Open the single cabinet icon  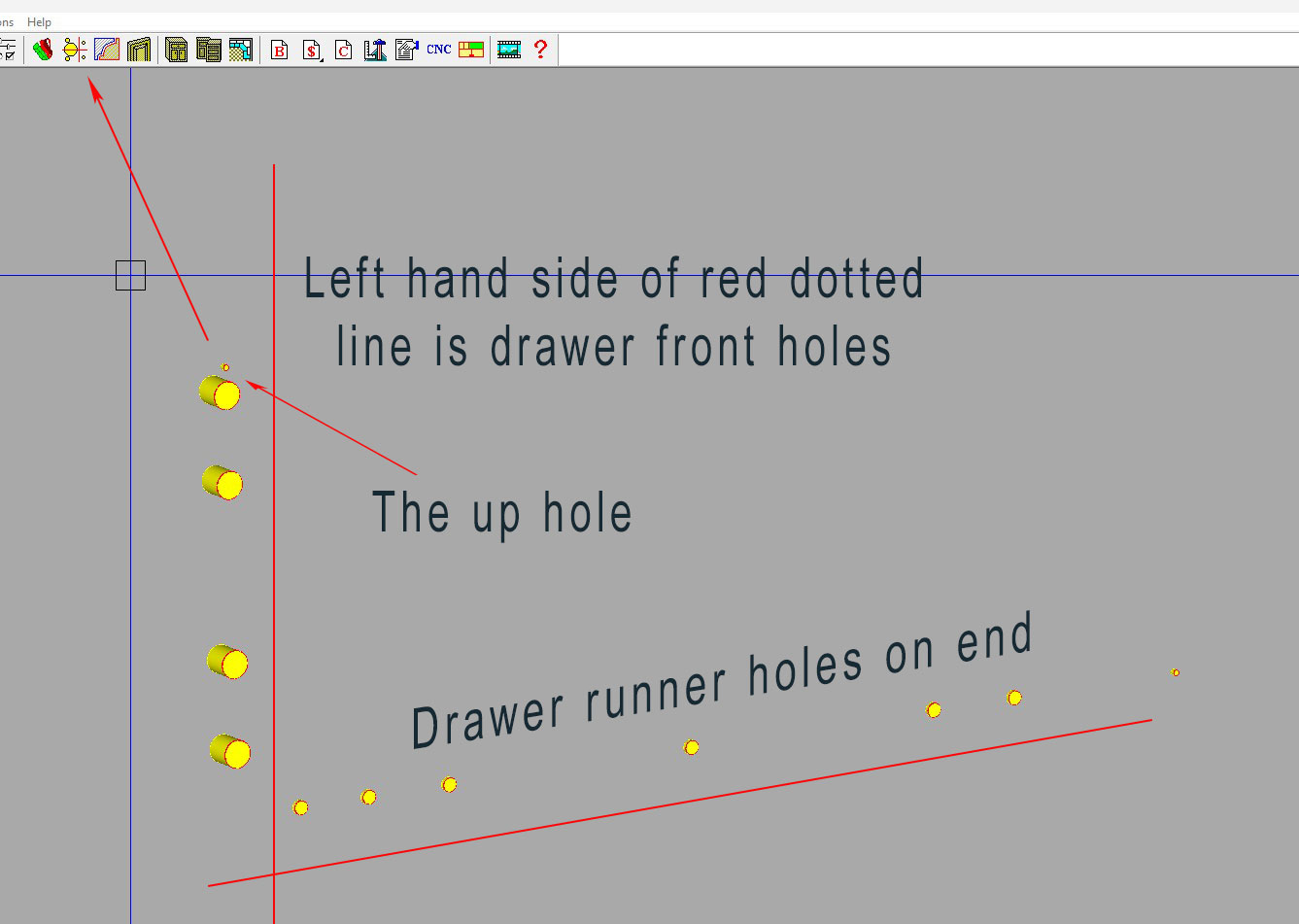[176, 50]
